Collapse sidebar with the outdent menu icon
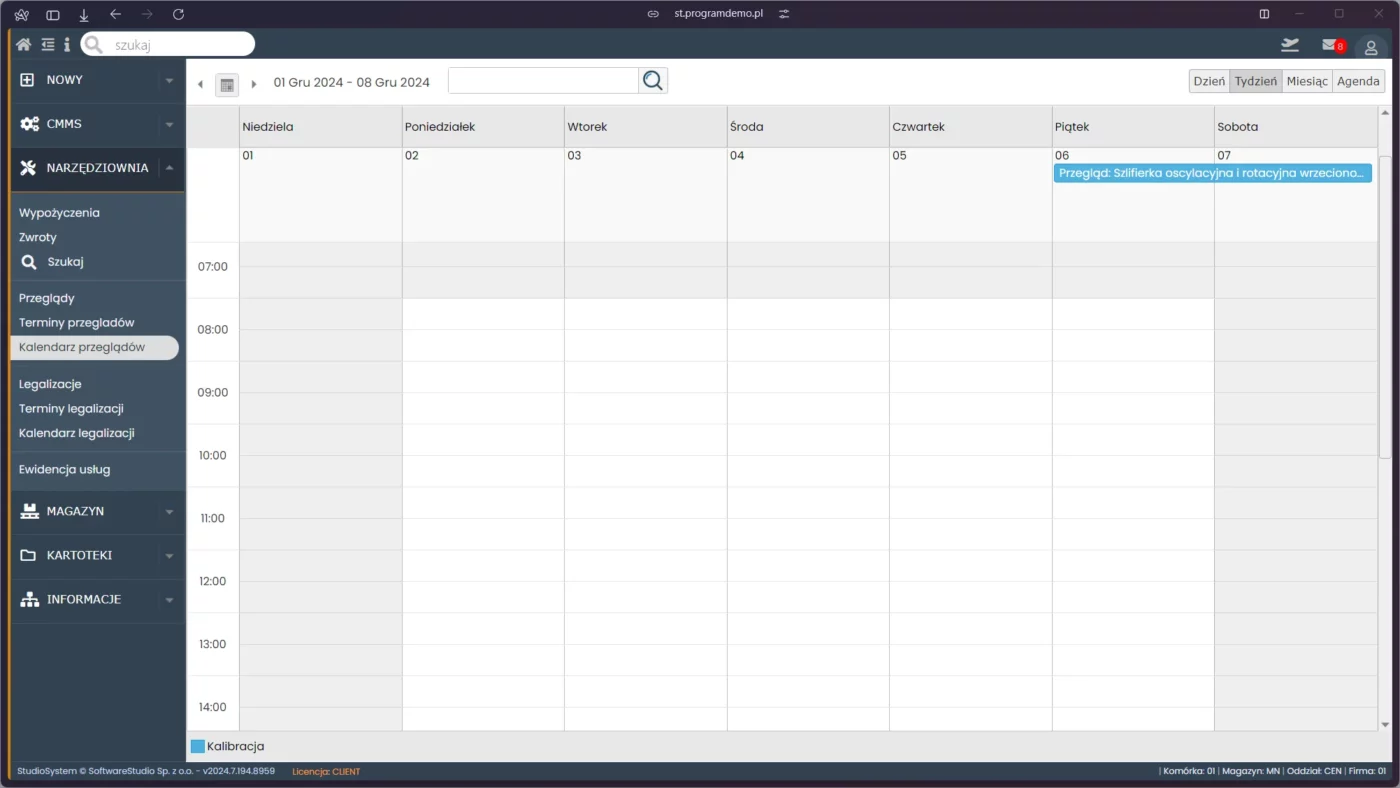Screen dimensions: 1400x788 [x=47, y=44]
